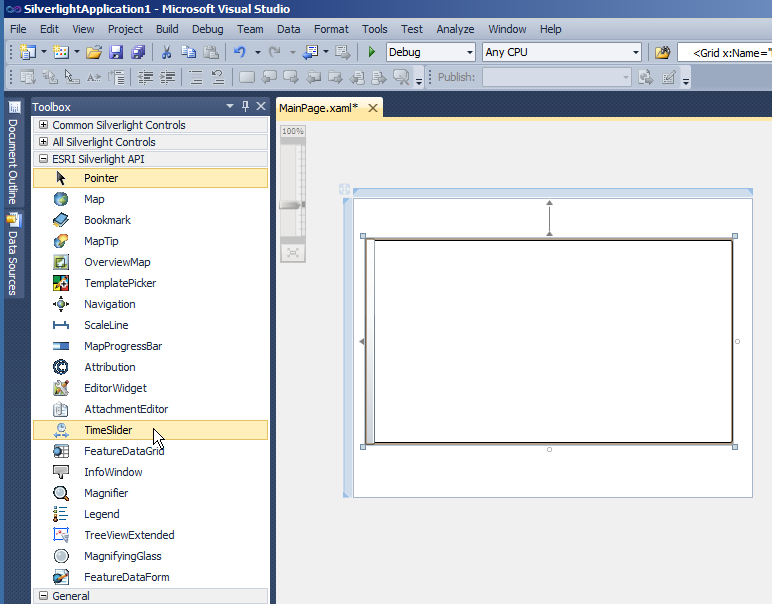Start debugging with the green play icon

[372, 52]
